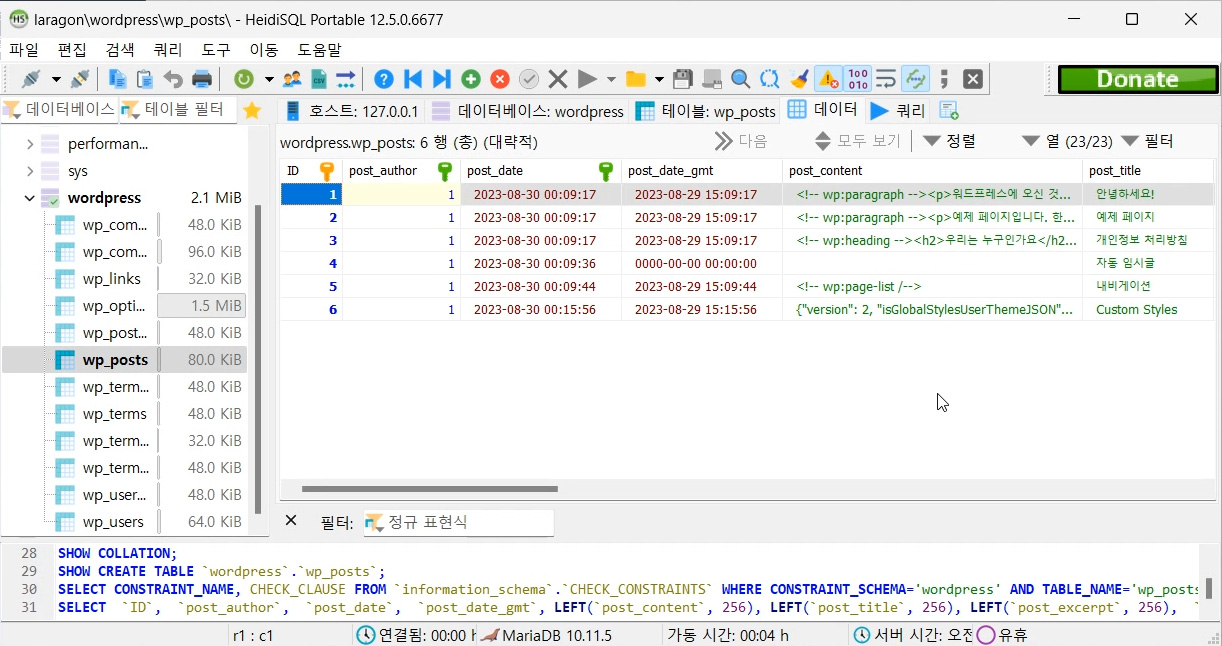Open the 도구 menu
The height and width of the screenshot is (646, 1222).
[216, 49]
